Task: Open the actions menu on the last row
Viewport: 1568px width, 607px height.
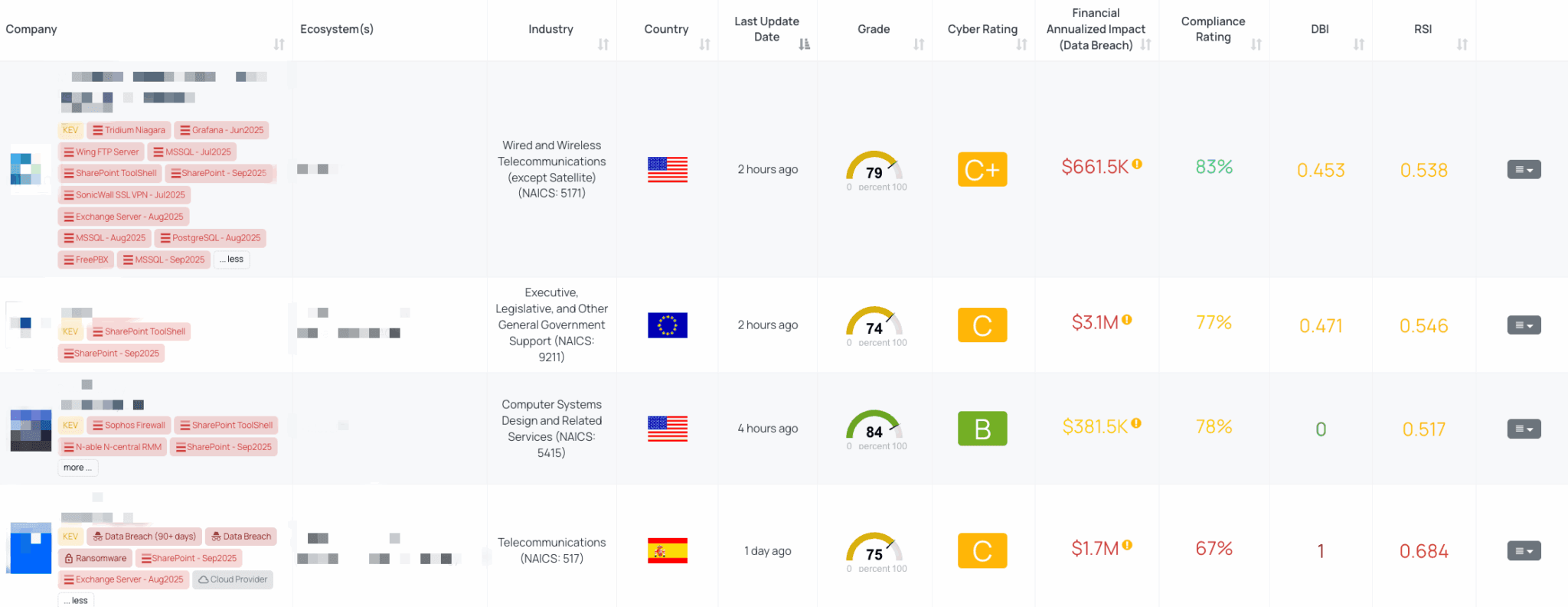Action: pyautogui.click(x=1524, y=550)
